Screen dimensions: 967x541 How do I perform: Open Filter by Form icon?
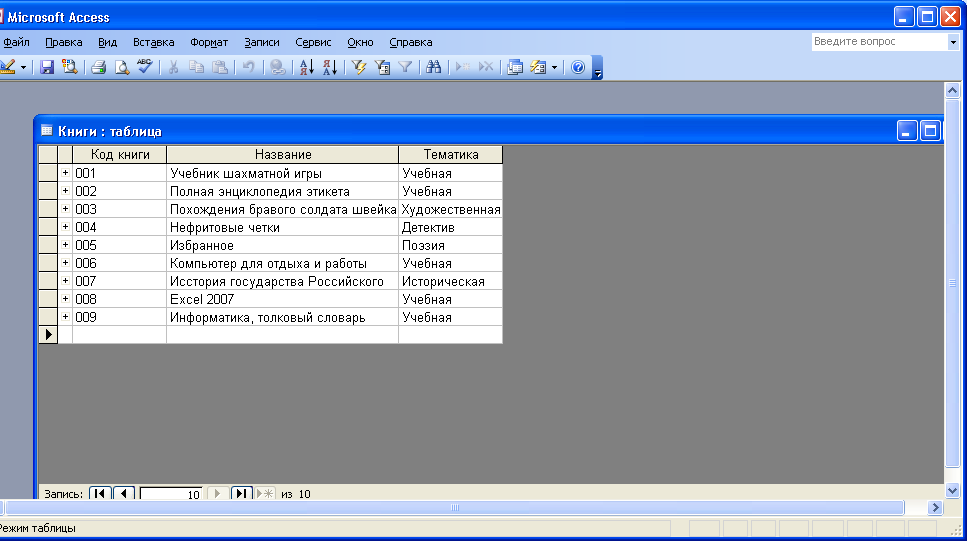pos(382,67)
